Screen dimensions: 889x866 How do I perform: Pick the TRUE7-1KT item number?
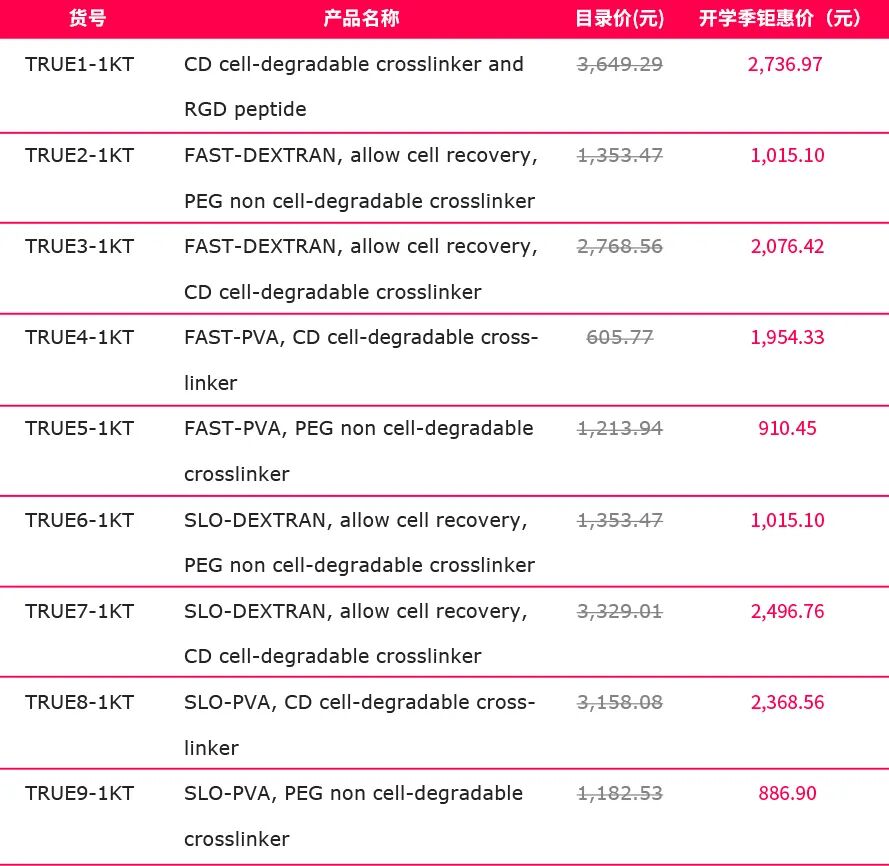[x=80, y=611]
